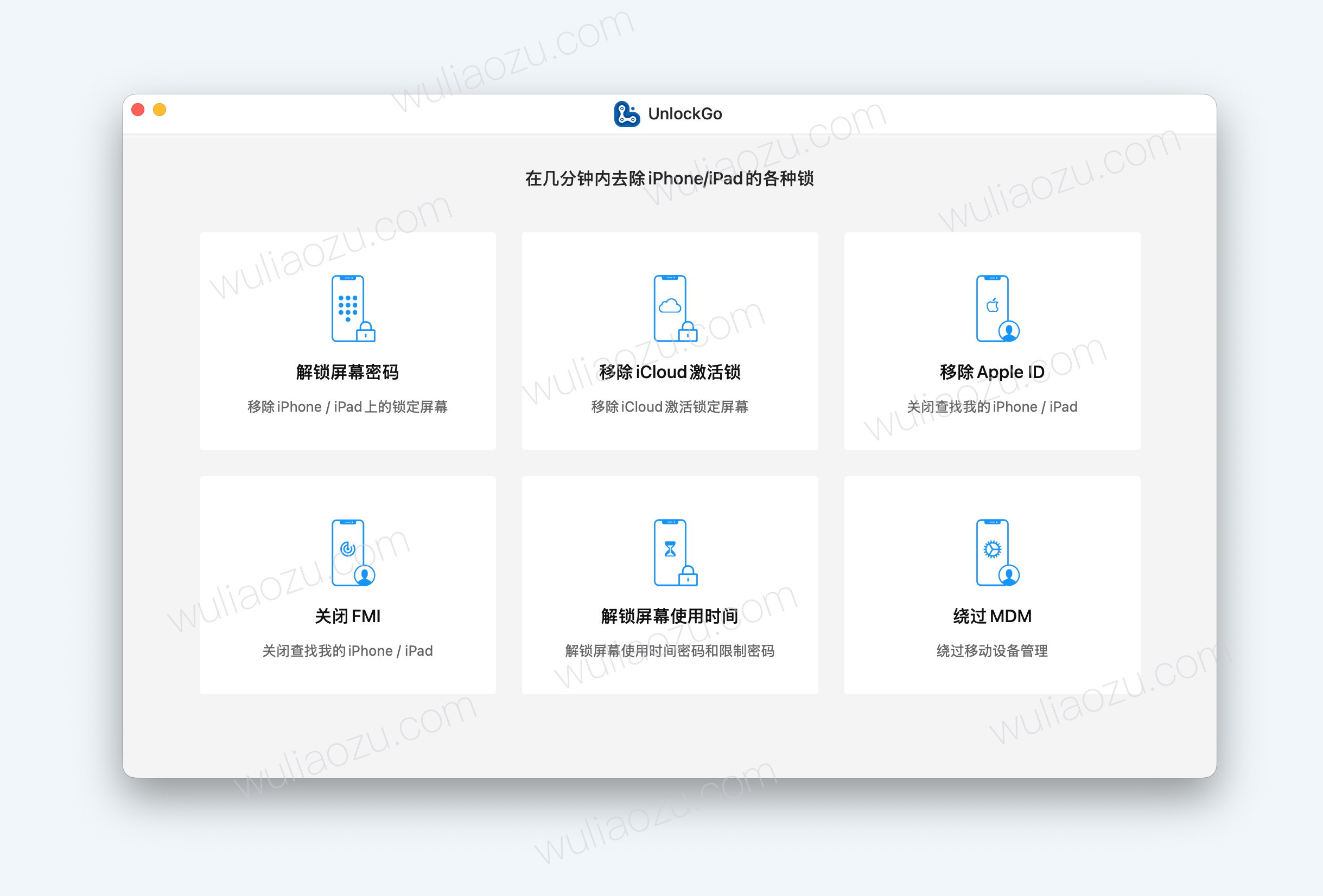This screenshot has height=896, width=1323.
Task: Click description under 移除 Apple ID title
Action: pos(991,407)
